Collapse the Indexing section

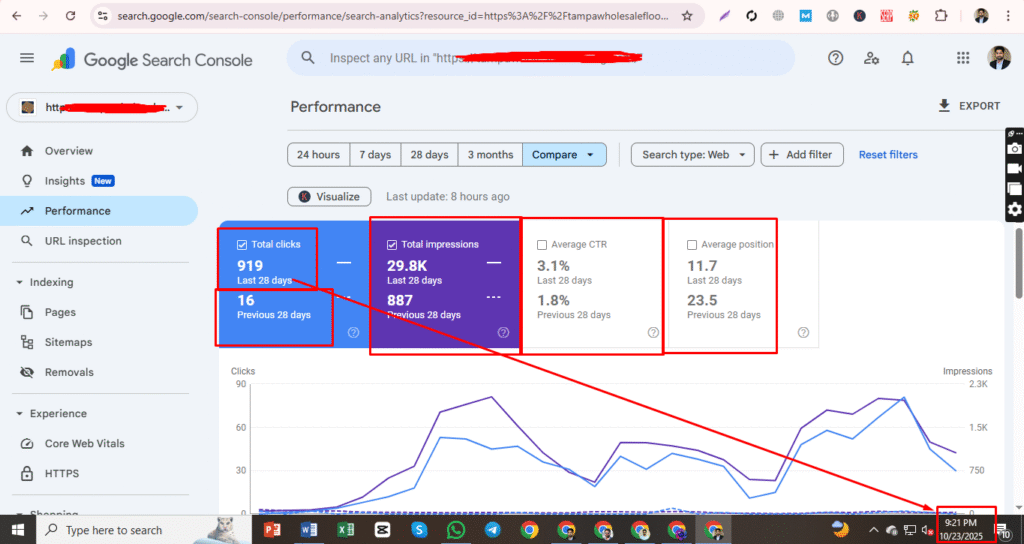point(19,282)
